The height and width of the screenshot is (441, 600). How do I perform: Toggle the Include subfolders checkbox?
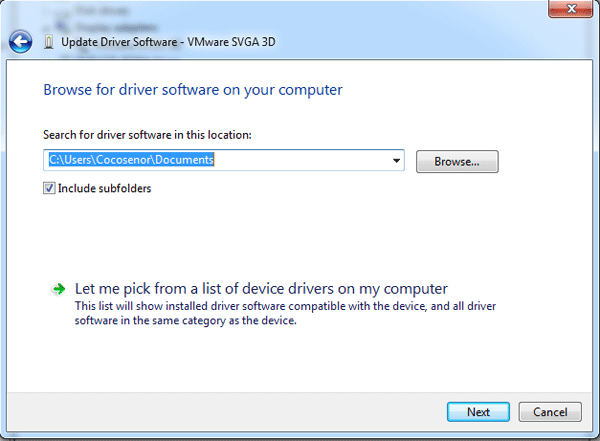[49, 188]
